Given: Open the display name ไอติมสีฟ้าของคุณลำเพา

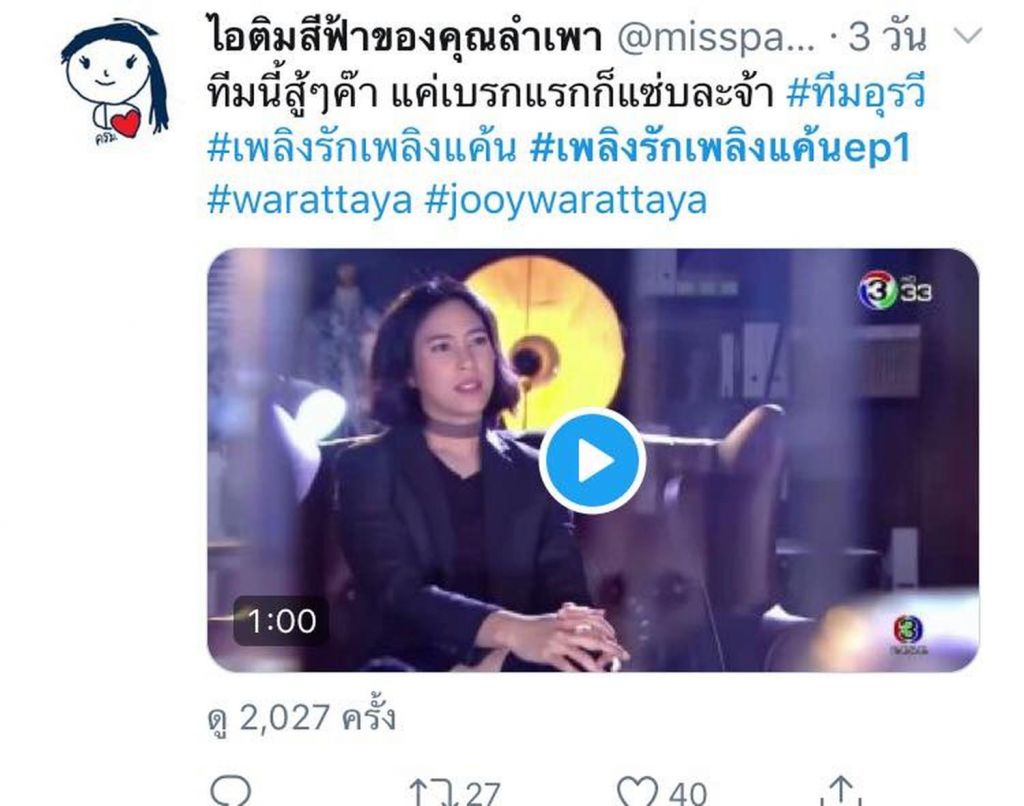Looking at the screenshot, I should (x=406, y=37).
